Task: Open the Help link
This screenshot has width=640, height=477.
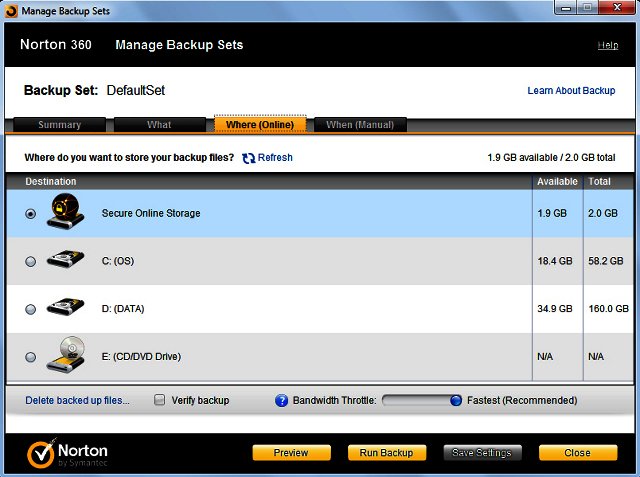Action: 608,45
